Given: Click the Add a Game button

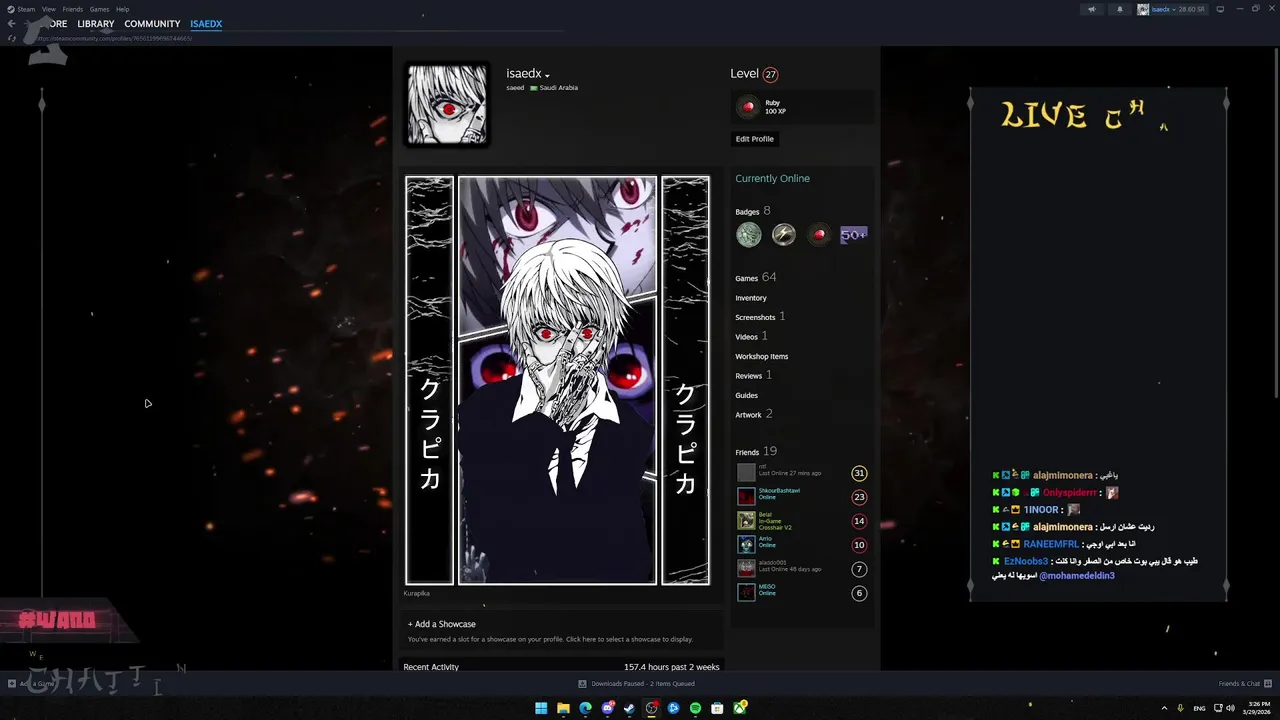Looking at the screenshot, I should click(x=31, y=684).
